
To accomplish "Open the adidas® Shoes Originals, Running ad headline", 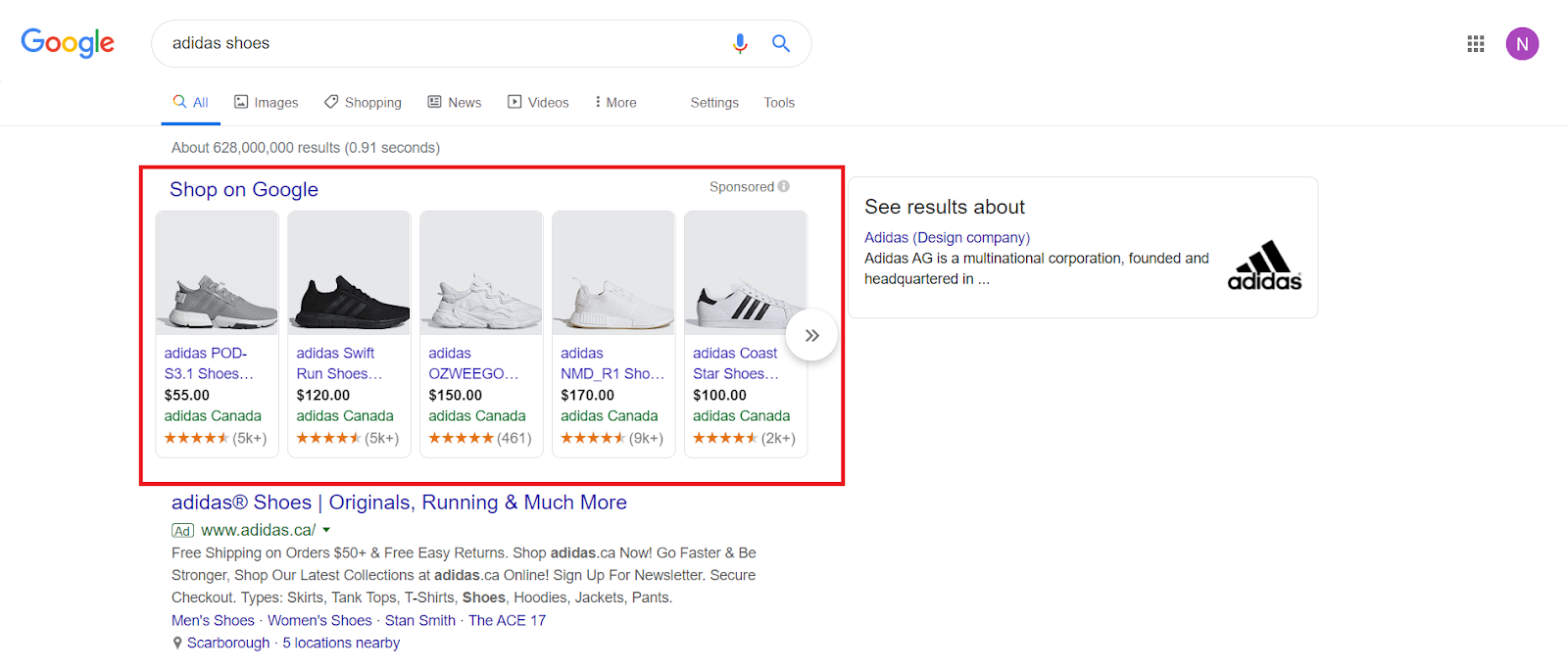I will pos(399,503).
